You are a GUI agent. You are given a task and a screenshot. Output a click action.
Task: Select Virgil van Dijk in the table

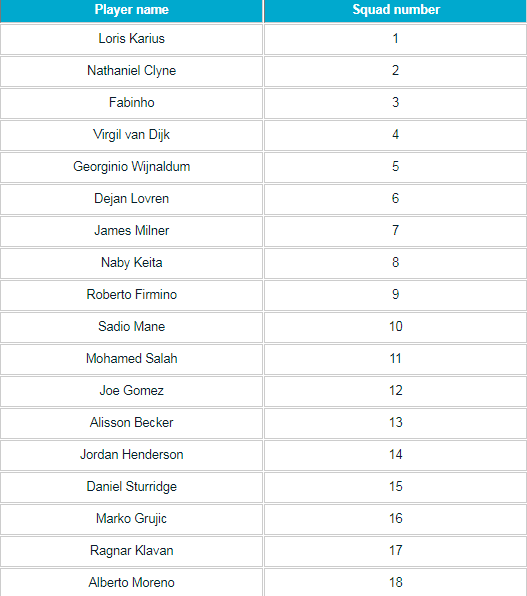(131, 135)
